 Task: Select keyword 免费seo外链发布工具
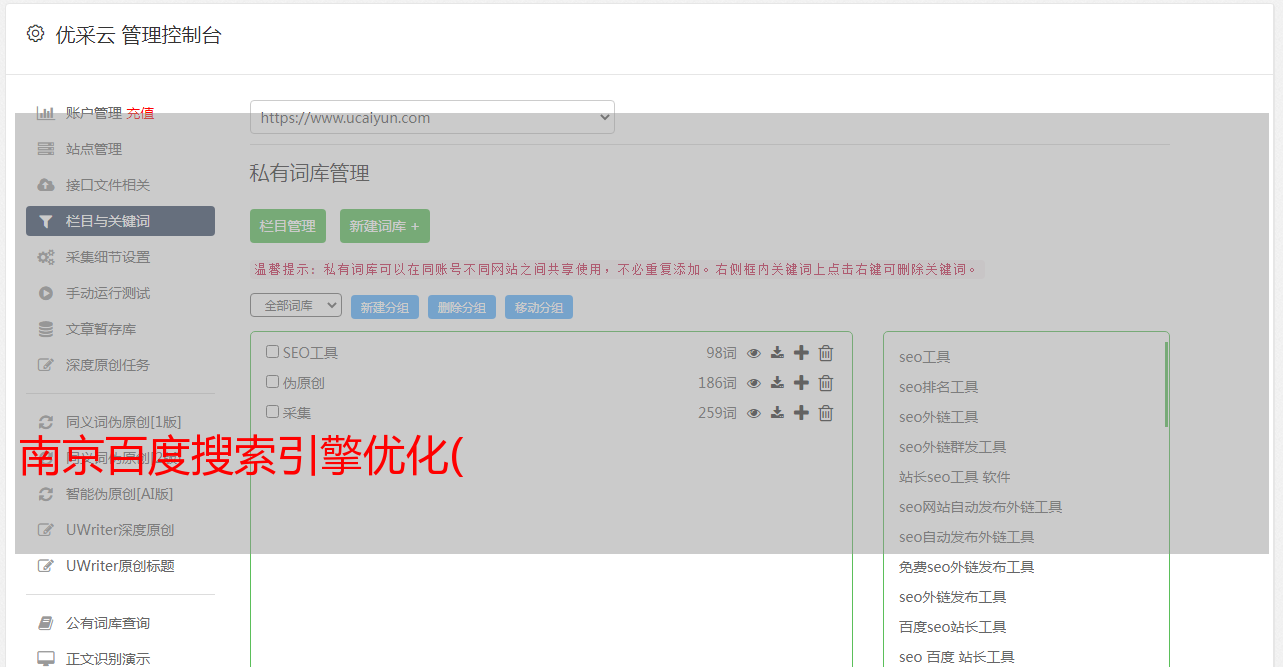pos(966,567)
